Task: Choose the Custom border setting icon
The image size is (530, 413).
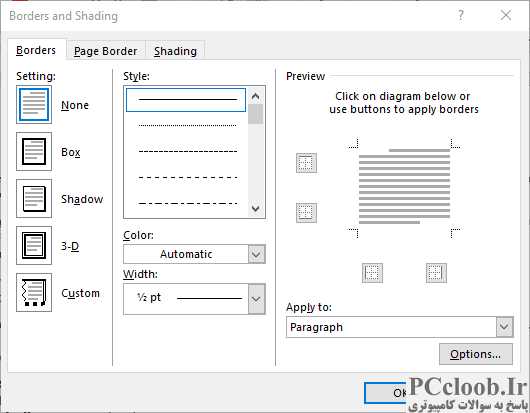Action: click(34, 292)
